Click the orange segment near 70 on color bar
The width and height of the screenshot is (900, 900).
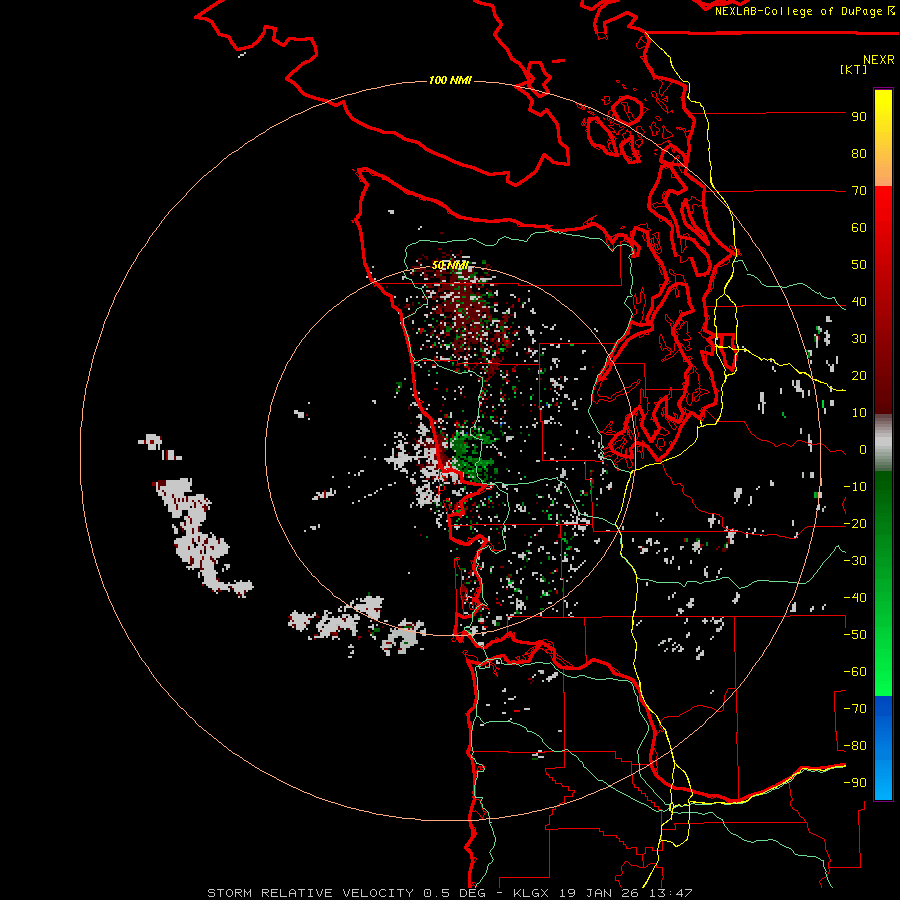(x=883, y=172)
